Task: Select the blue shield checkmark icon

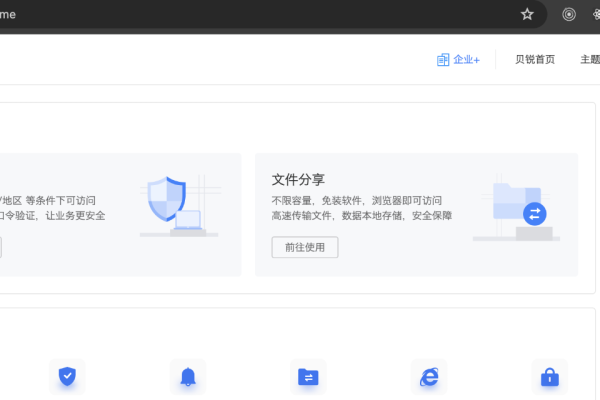Action: [x=67, y=377]
